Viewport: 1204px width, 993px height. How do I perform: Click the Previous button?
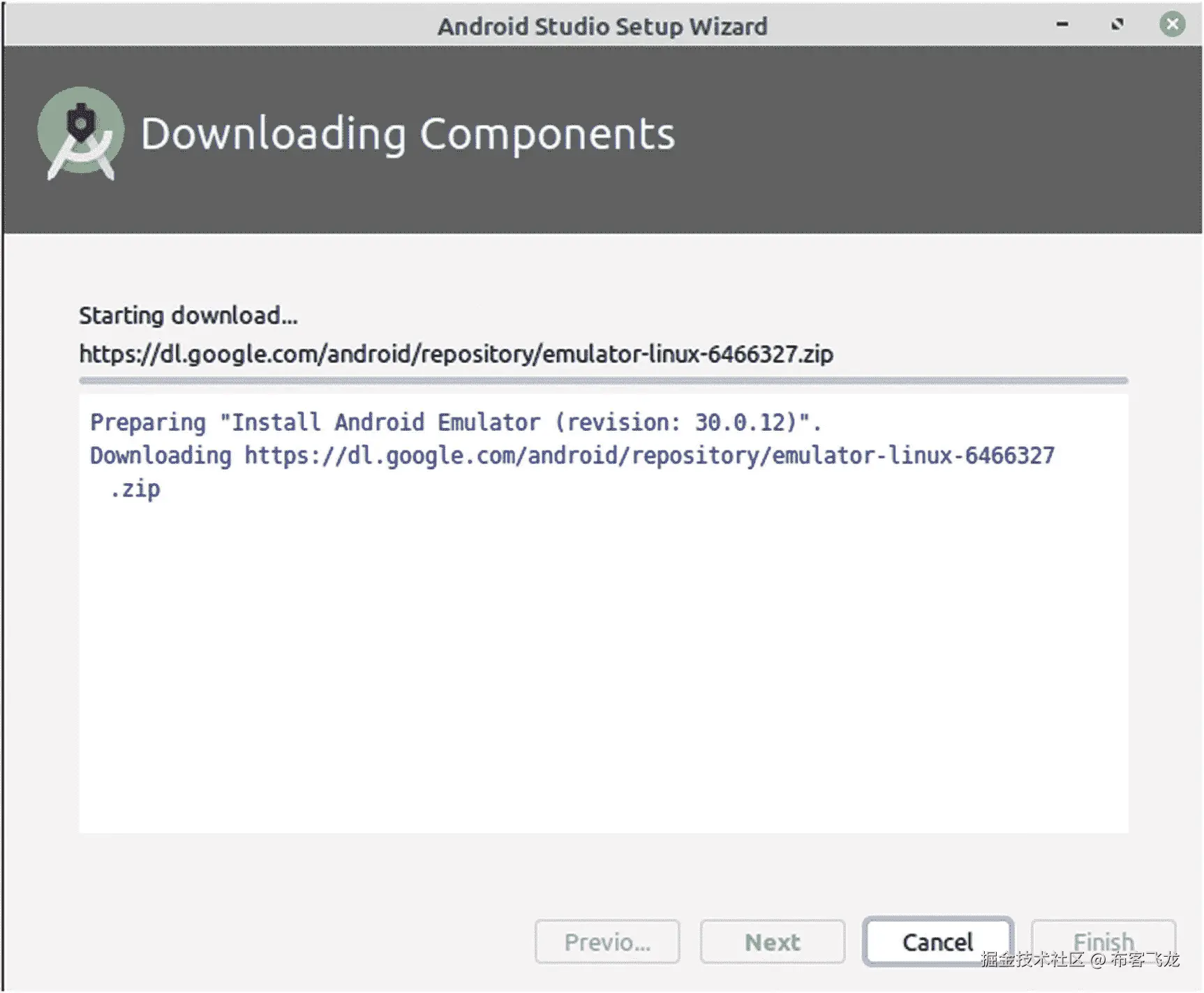coord(607,942)
